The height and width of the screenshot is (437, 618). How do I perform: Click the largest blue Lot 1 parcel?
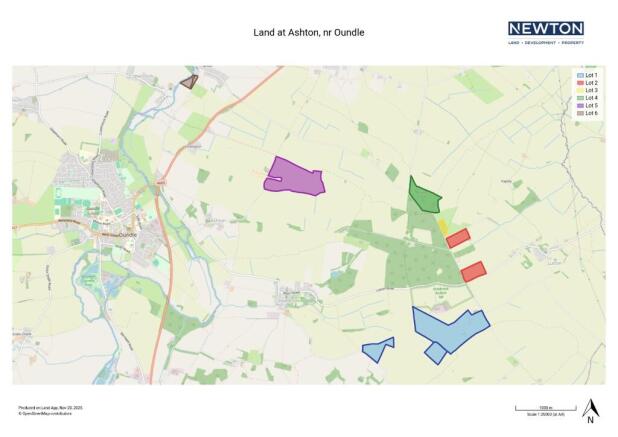click(x=448, y=326)
